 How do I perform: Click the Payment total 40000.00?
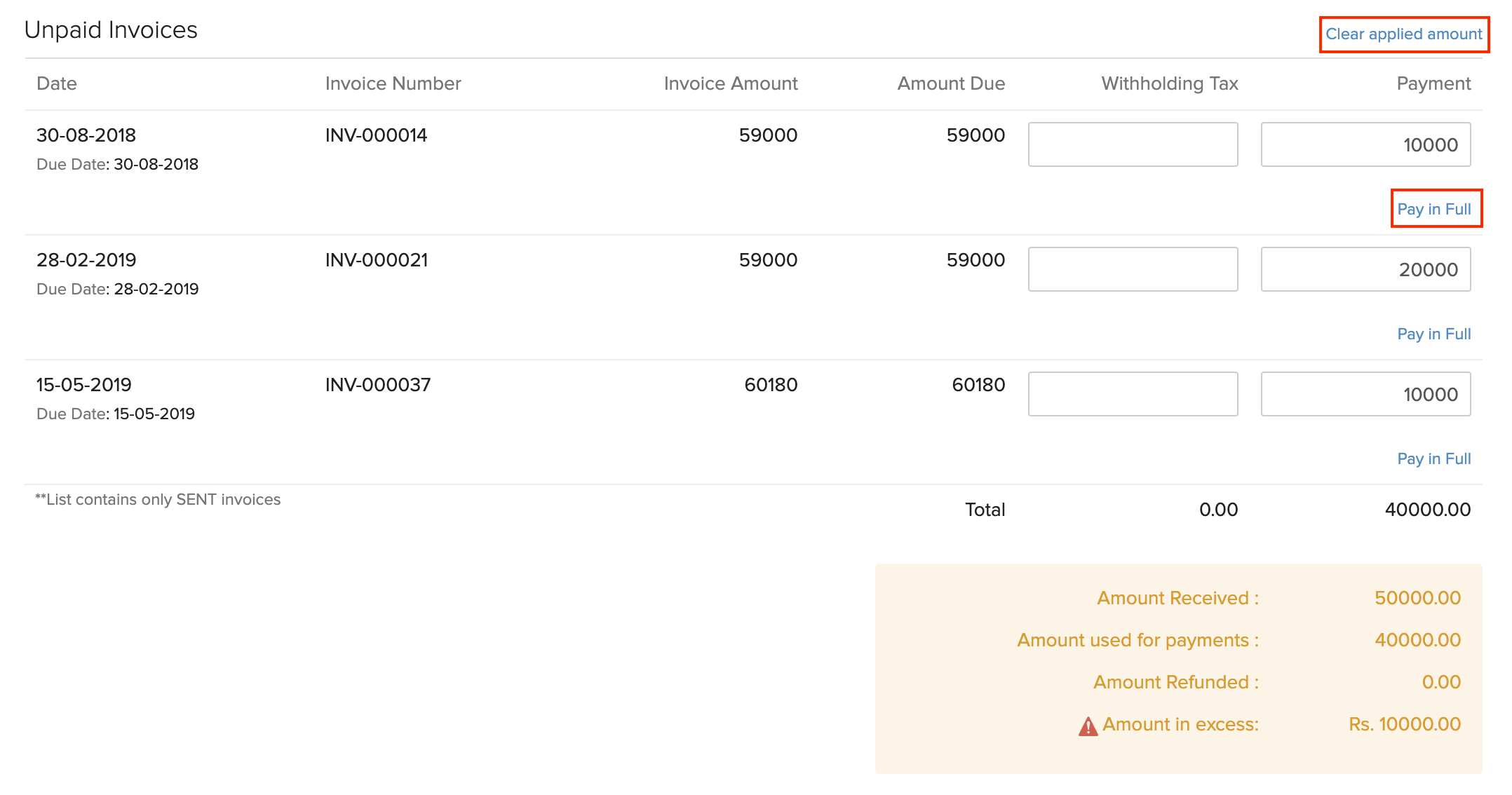[x=1427, y=510]
